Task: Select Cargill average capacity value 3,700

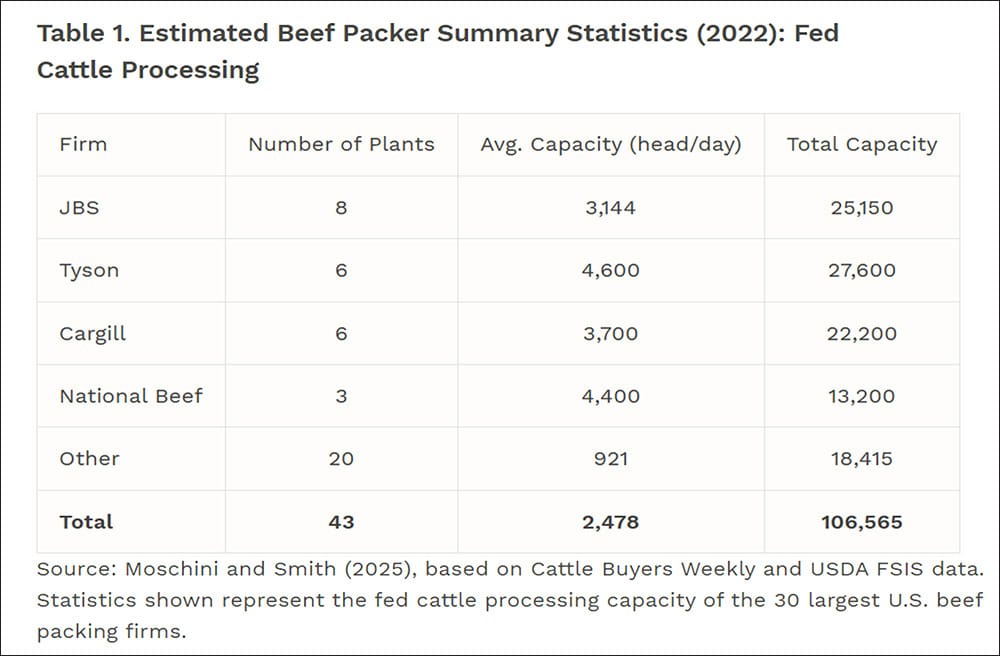Action: 611,333
